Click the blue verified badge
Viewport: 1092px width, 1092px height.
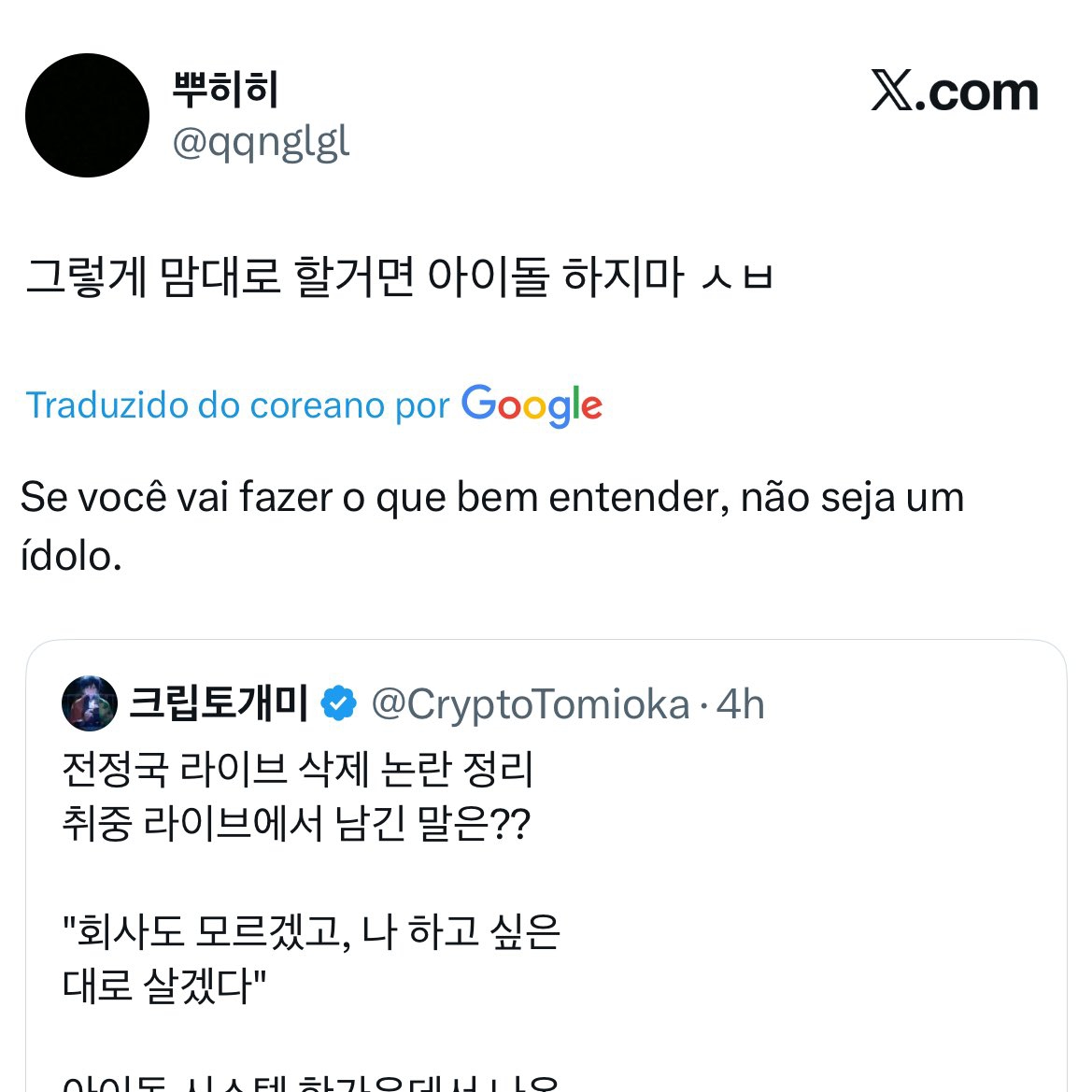pos(338,703)
